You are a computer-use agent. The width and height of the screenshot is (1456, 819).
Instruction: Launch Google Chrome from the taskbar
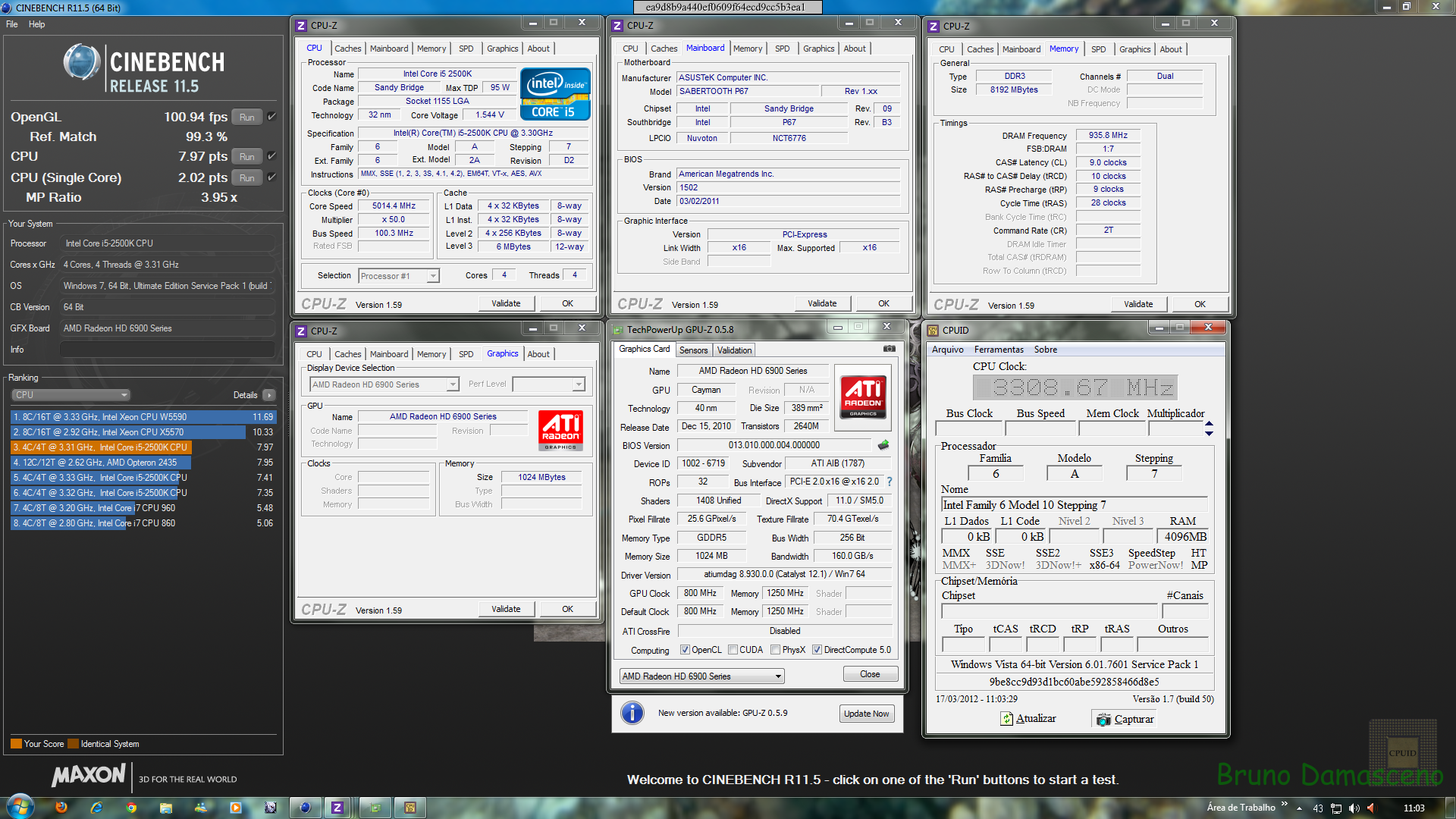point(131,808)
